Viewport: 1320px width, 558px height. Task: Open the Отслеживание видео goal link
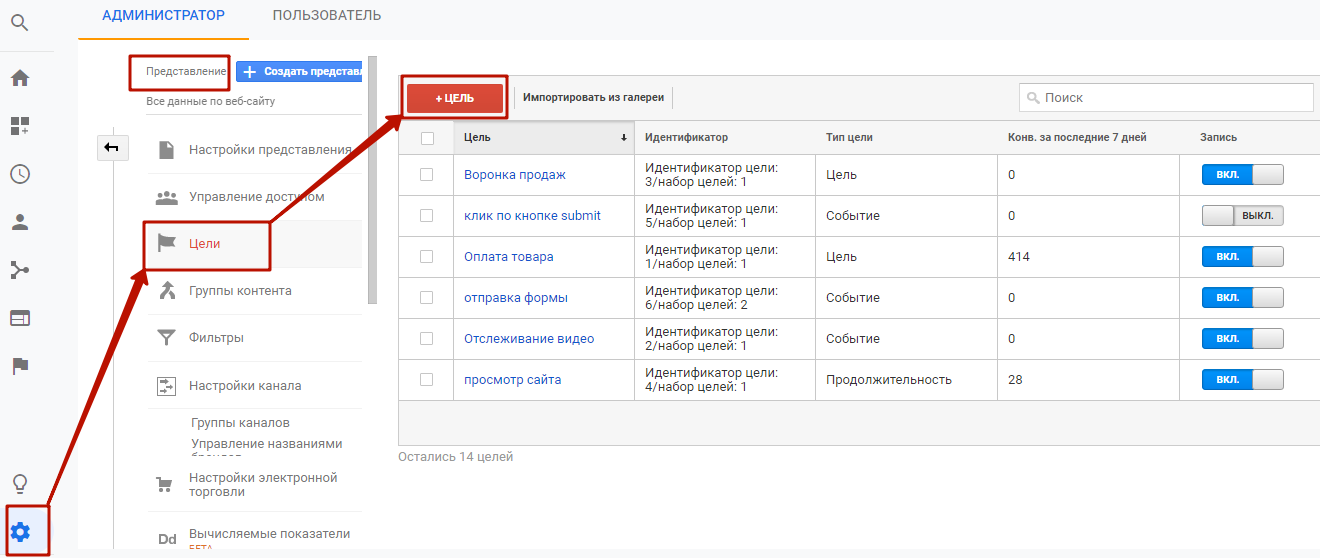point(528,339)
